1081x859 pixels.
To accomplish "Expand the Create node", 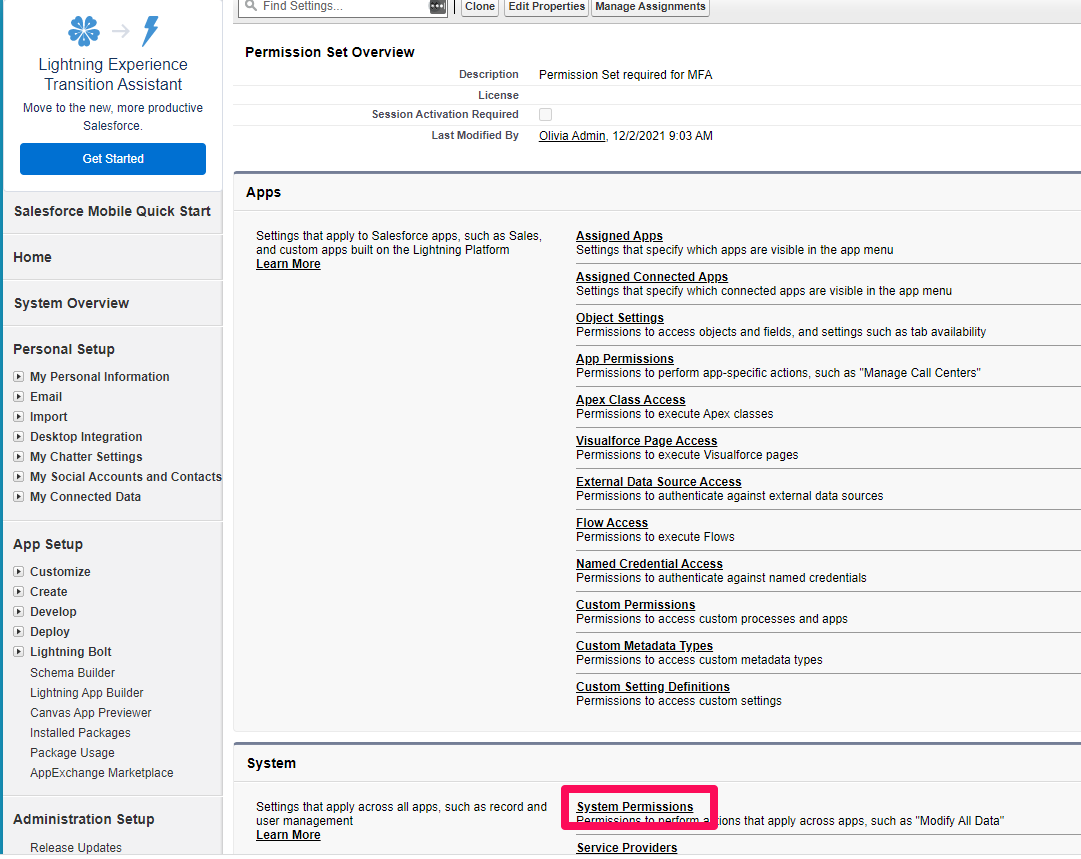I will (19, 592).
